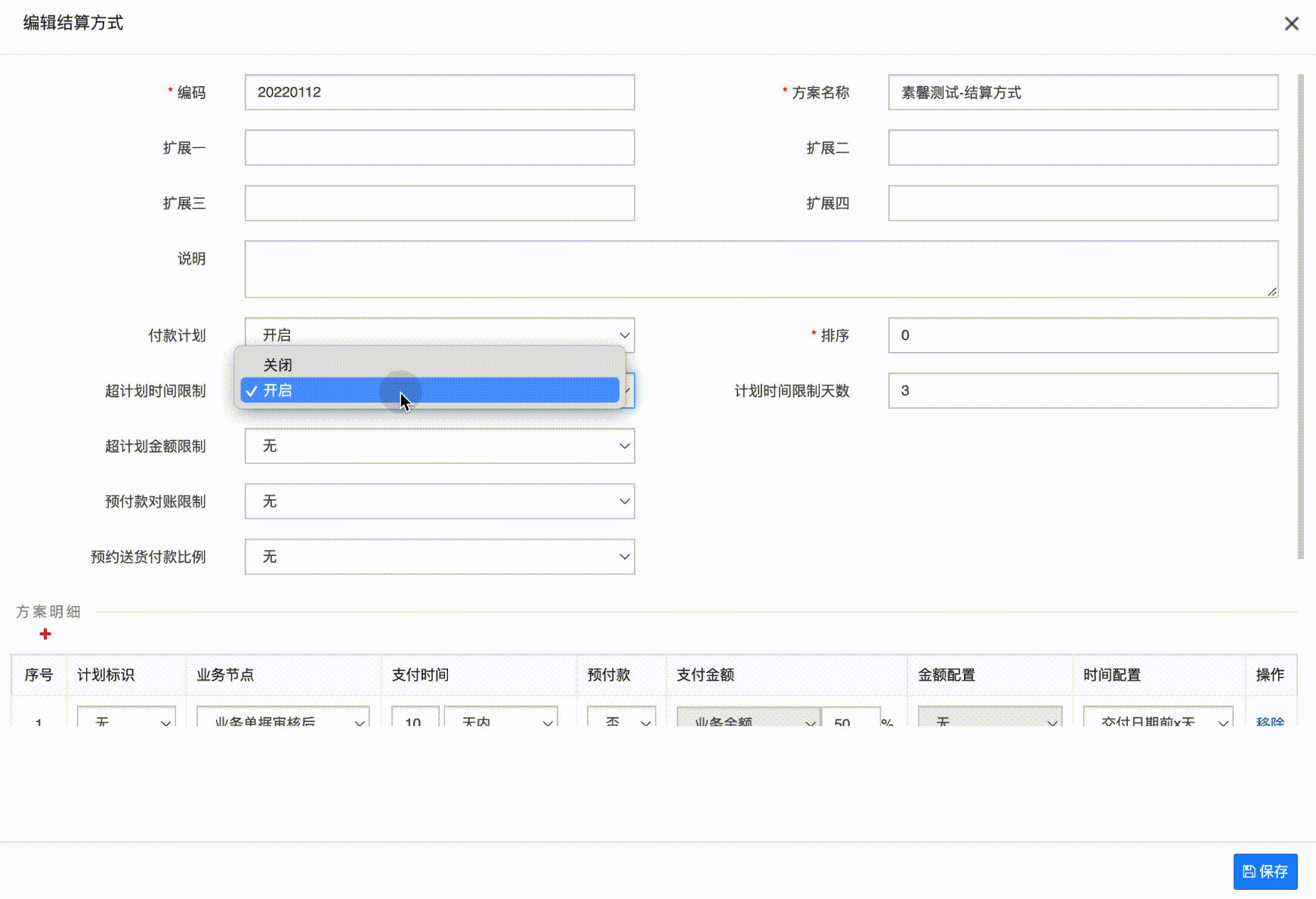1316x899 pixels.
Task: Click the 编码 input field
Action: click(x=439, y=92)
